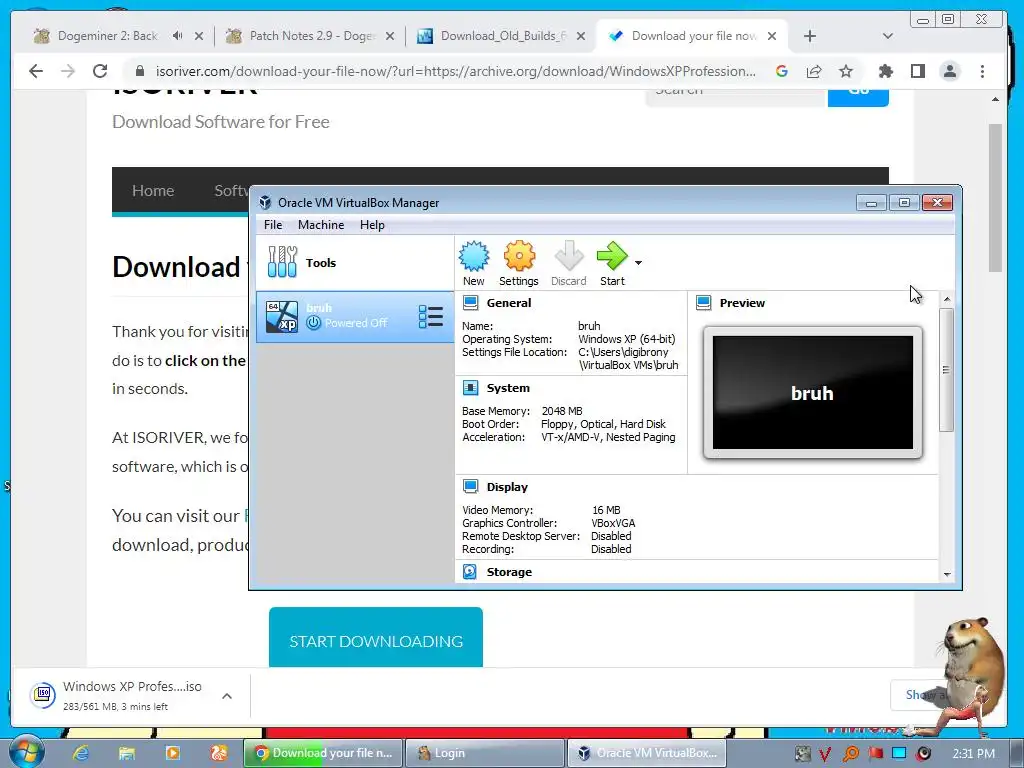Click the bruh preview thumbnail
Viewport: 1024px width, 768px height.
point(812,392)
